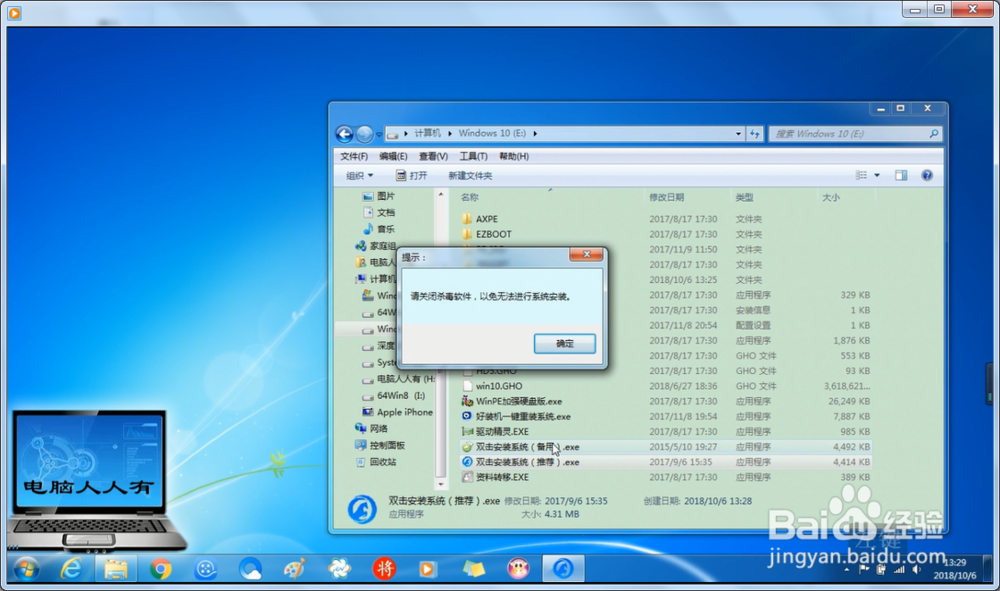1000x591 pixels.
Task: Show hidden tray icons arrow
Action: click(x=846, y=570)
